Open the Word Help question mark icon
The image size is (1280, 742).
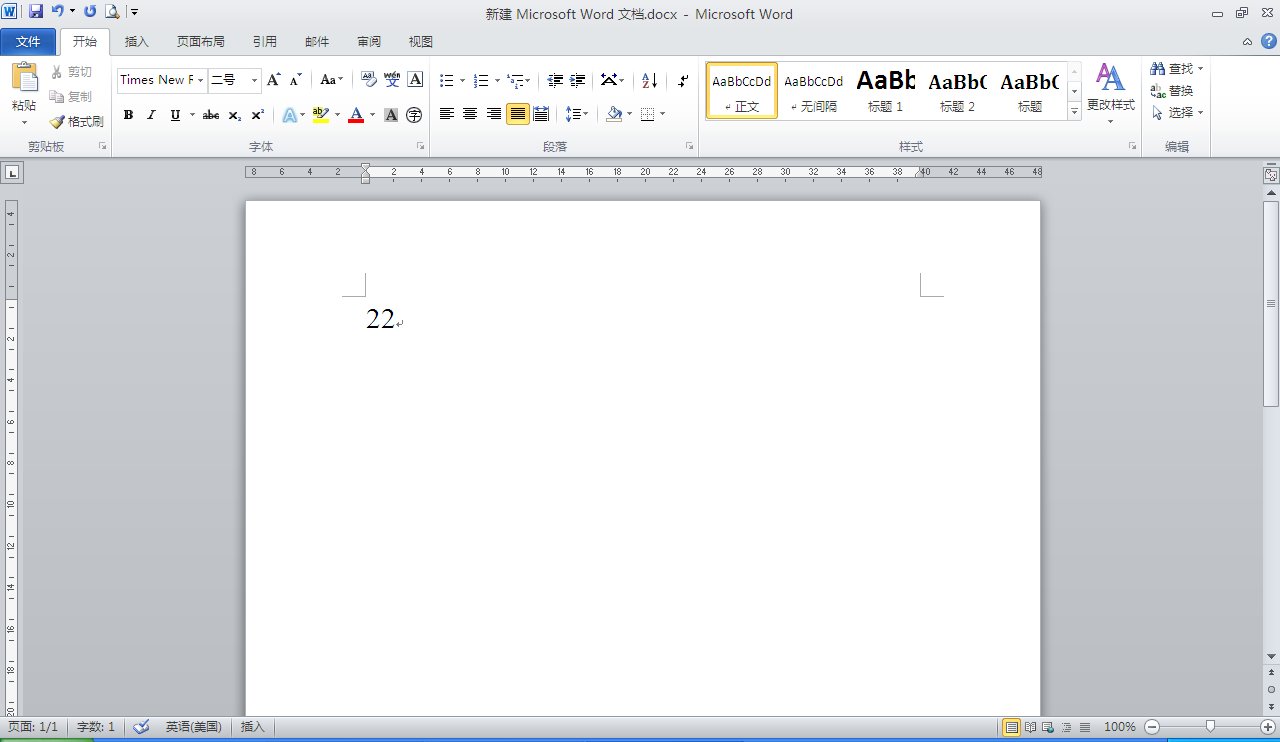point(1268,41)
